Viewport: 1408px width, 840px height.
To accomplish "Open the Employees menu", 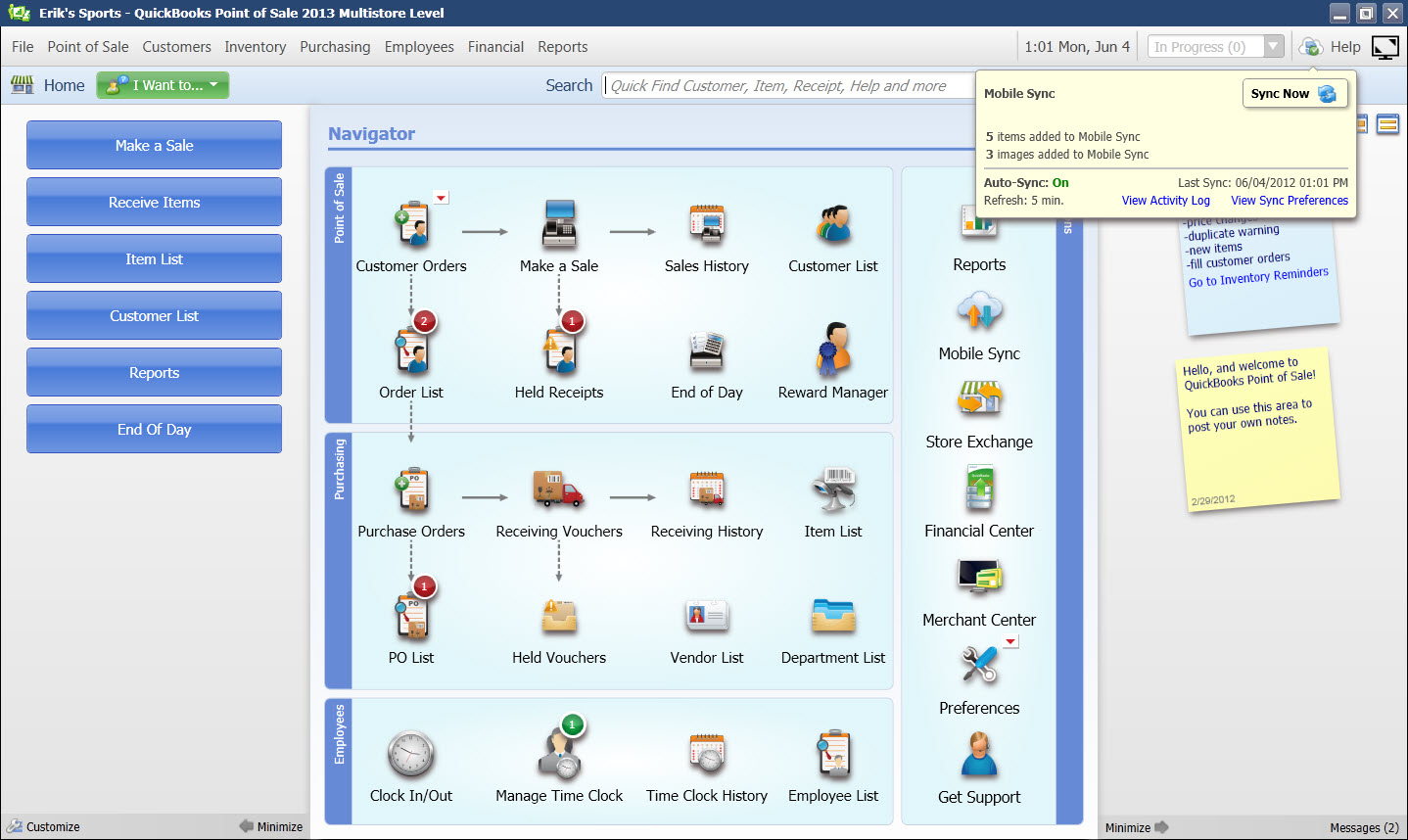I will coord(419,47).
